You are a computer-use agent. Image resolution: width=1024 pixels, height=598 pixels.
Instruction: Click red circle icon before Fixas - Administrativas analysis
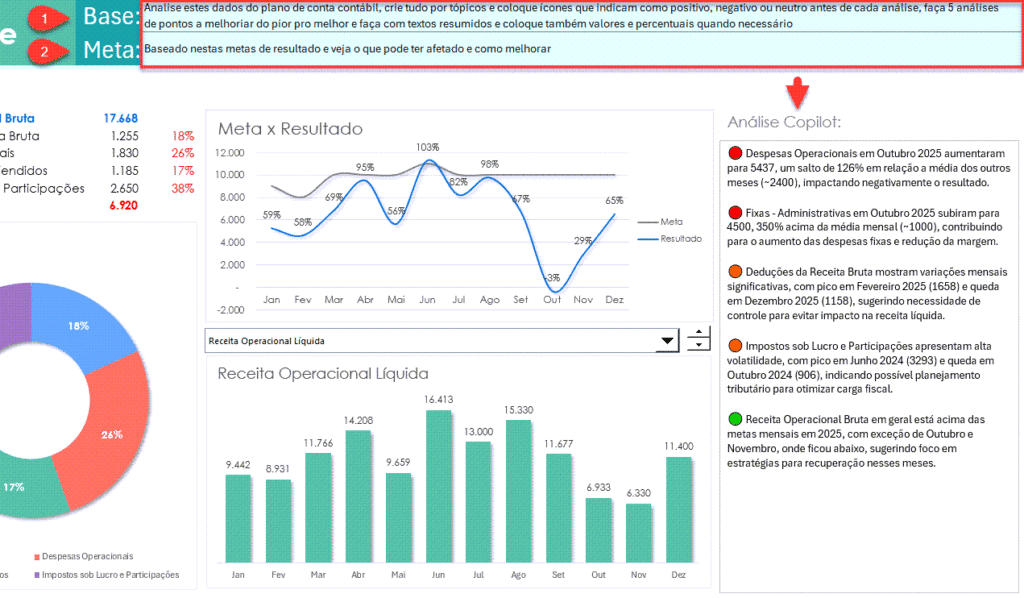tap(736, 212)
